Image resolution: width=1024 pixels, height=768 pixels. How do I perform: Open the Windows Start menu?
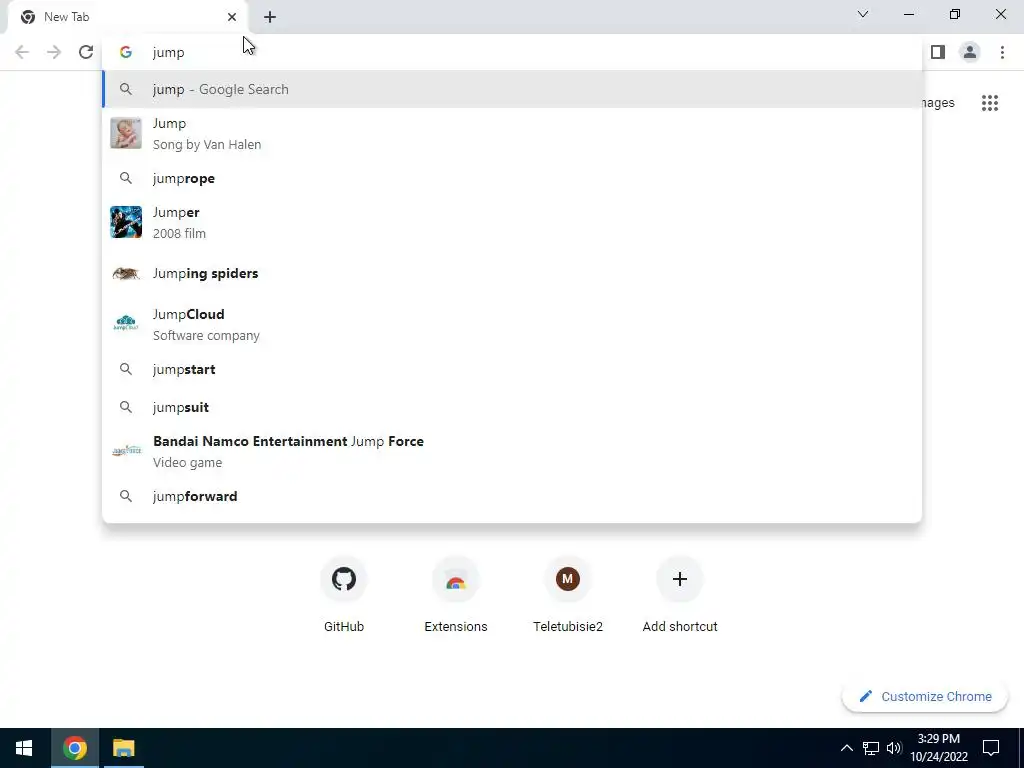[24, 748]
